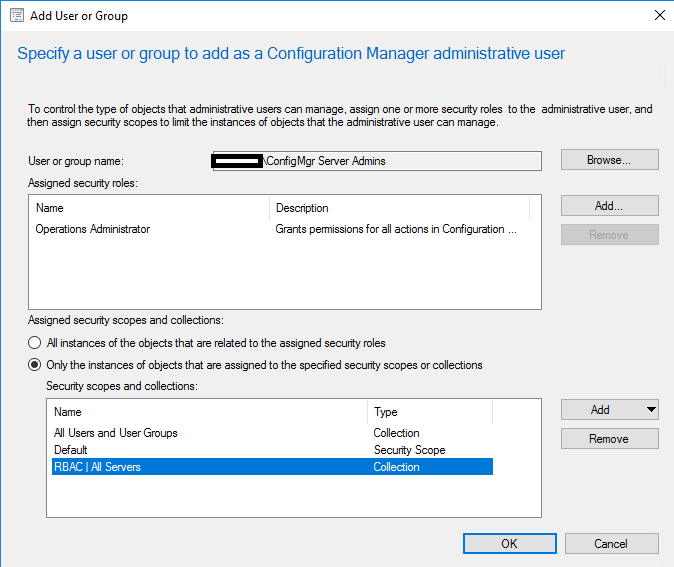Screen dimensions: 674x567
Task: Cancel the Add User or Group dialog
Action: [x=611, y=544]
